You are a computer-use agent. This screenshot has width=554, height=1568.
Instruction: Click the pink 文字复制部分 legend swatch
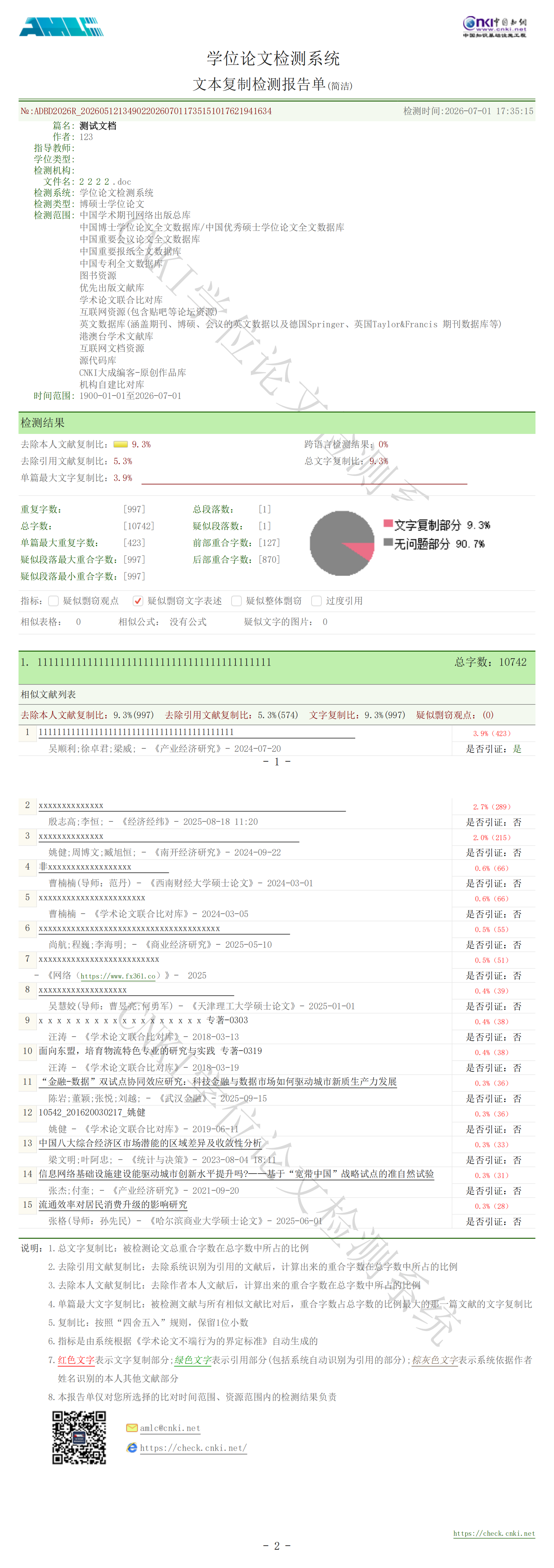388,523
